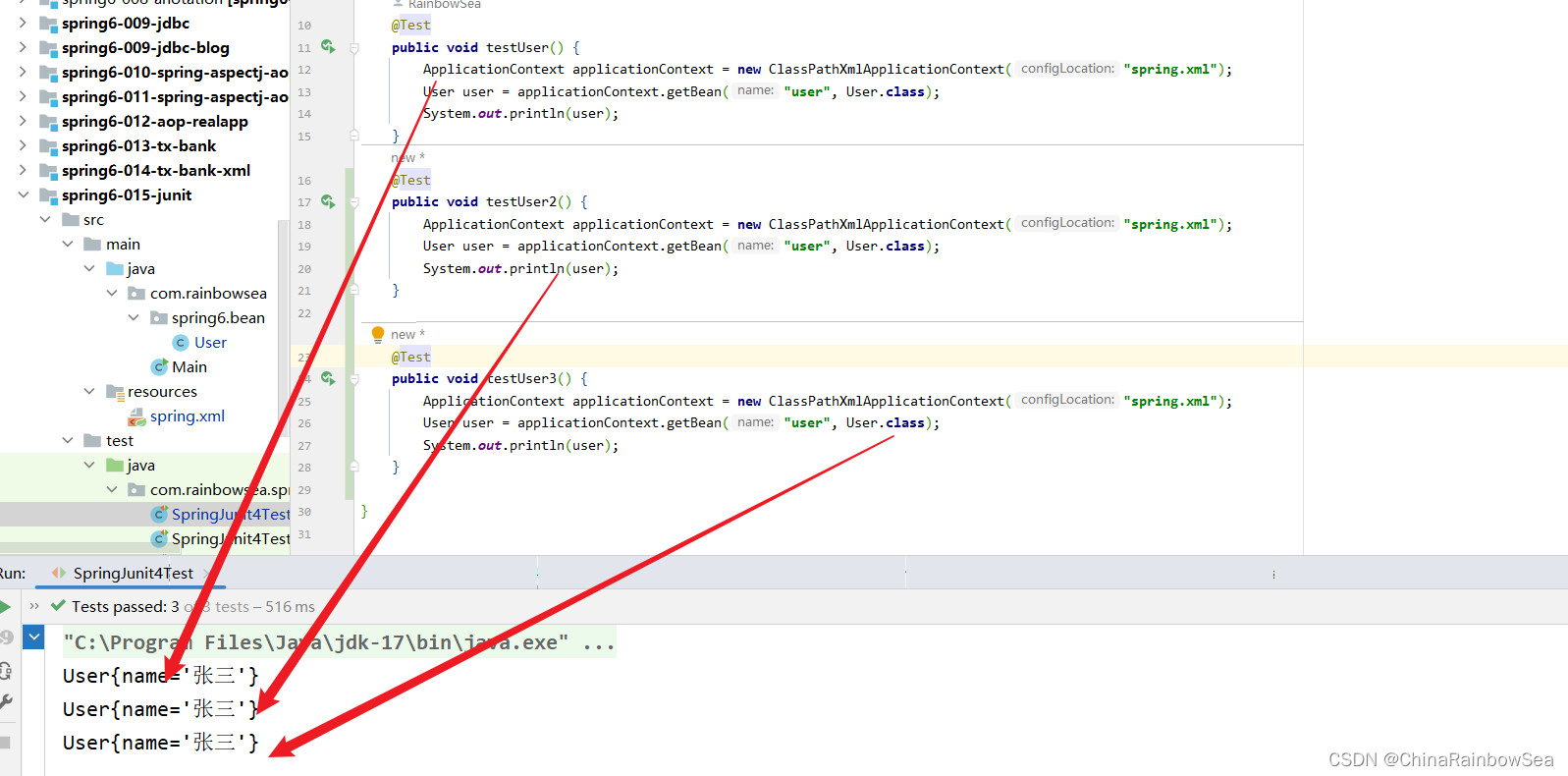Fold the testUser3 method marker in gutter
1568x776 pixels.
[354, 378]
